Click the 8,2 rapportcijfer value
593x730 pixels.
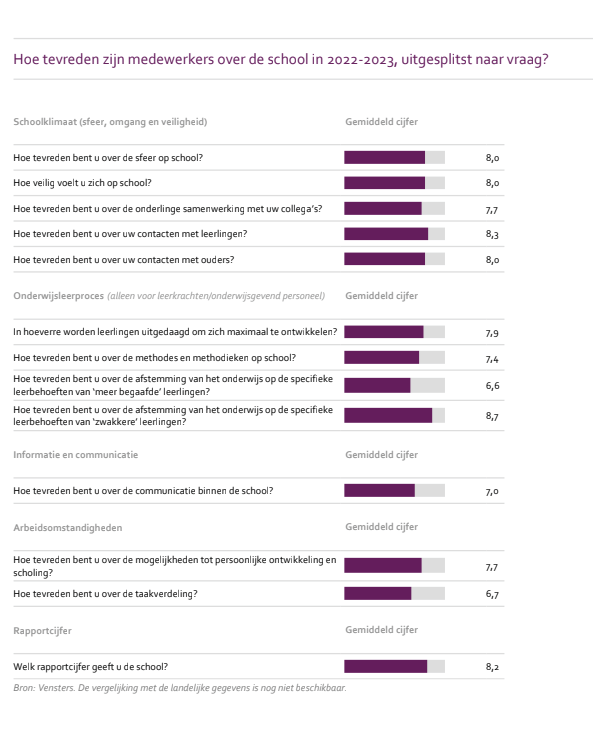[x=492, y=667]
